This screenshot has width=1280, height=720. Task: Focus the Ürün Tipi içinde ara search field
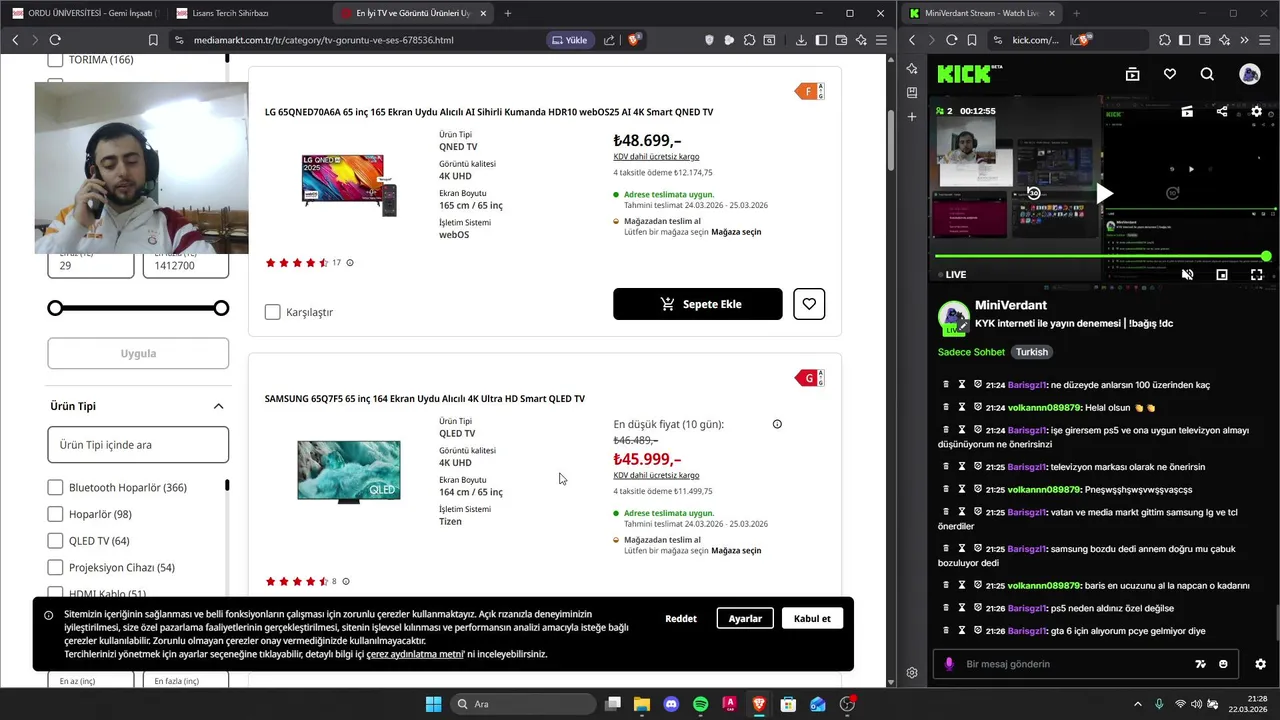click(x=138, y=445)
